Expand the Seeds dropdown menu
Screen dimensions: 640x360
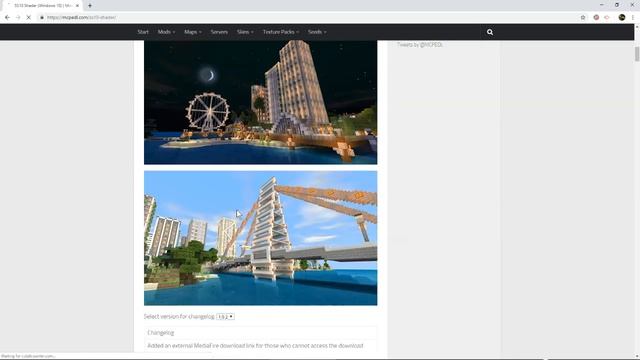tap(317, 32)
